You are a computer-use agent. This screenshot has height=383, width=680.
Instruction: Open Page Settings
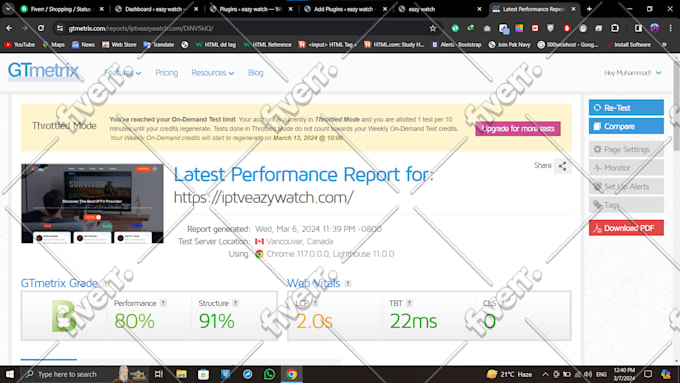point(626,149)
